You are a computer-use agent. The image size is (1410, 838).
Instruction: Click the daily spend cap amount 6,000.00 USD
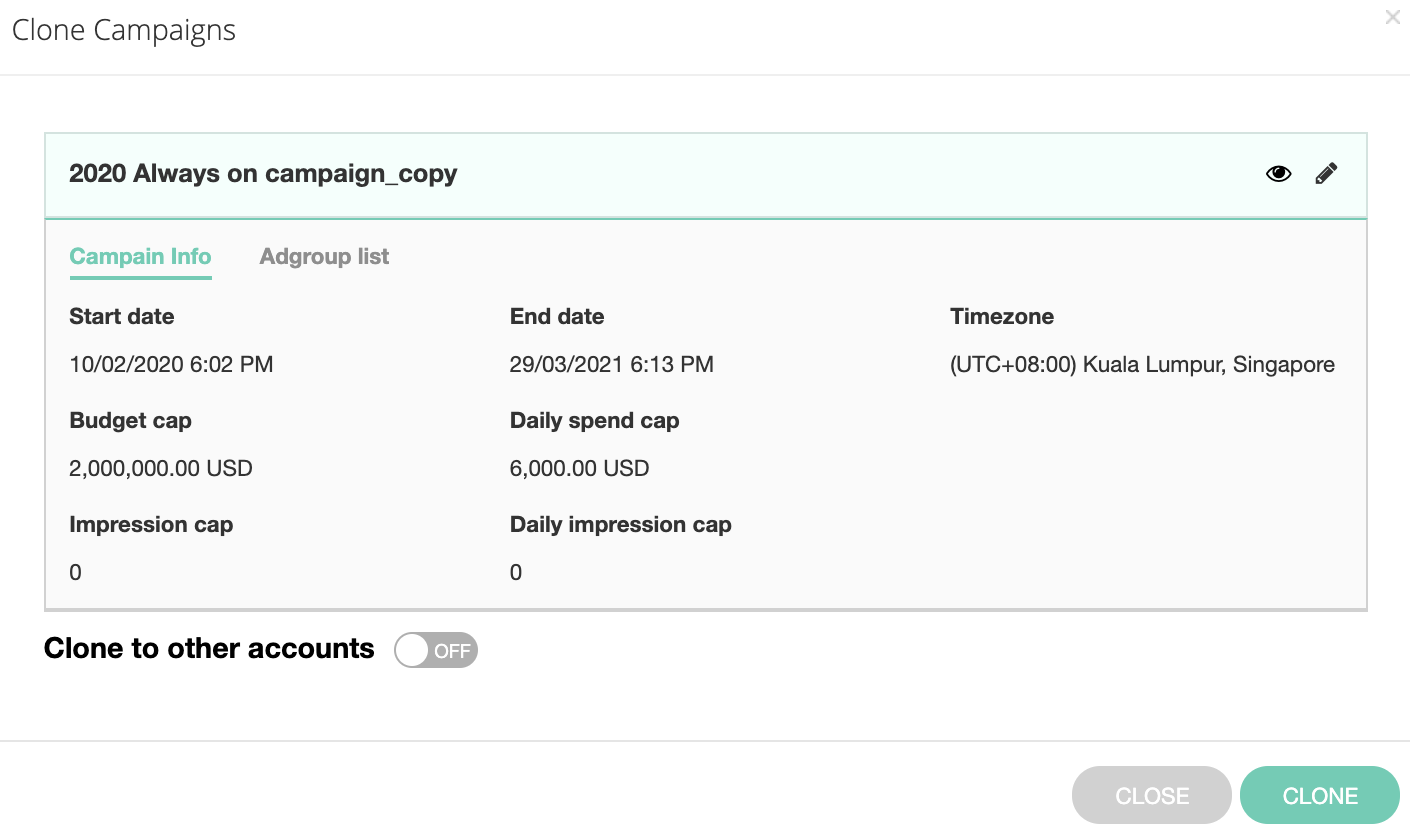tap(579, 468)
